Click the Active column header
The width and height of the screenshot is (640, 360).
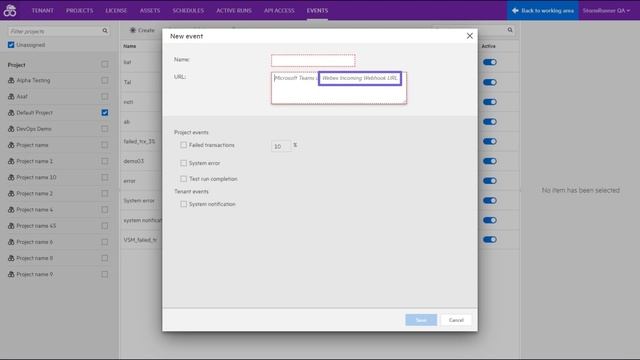pyautogui.click(x=488, y=46)
